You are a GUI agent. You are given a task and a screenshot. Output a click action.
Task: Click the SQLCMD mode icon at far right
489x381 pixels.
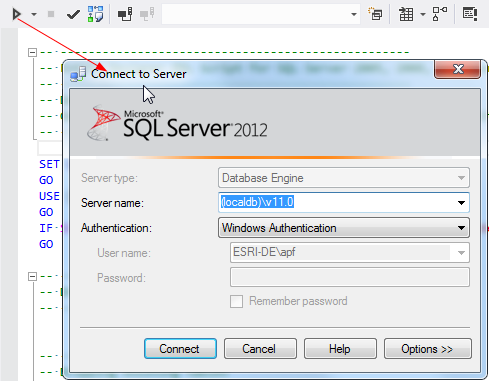pyautogui.click(x=470, y=14)
